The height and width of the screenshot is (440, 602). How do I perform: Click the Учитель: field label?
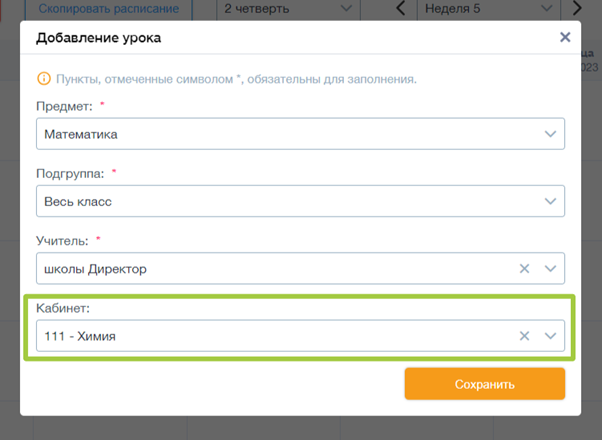(x=62, y=241)
